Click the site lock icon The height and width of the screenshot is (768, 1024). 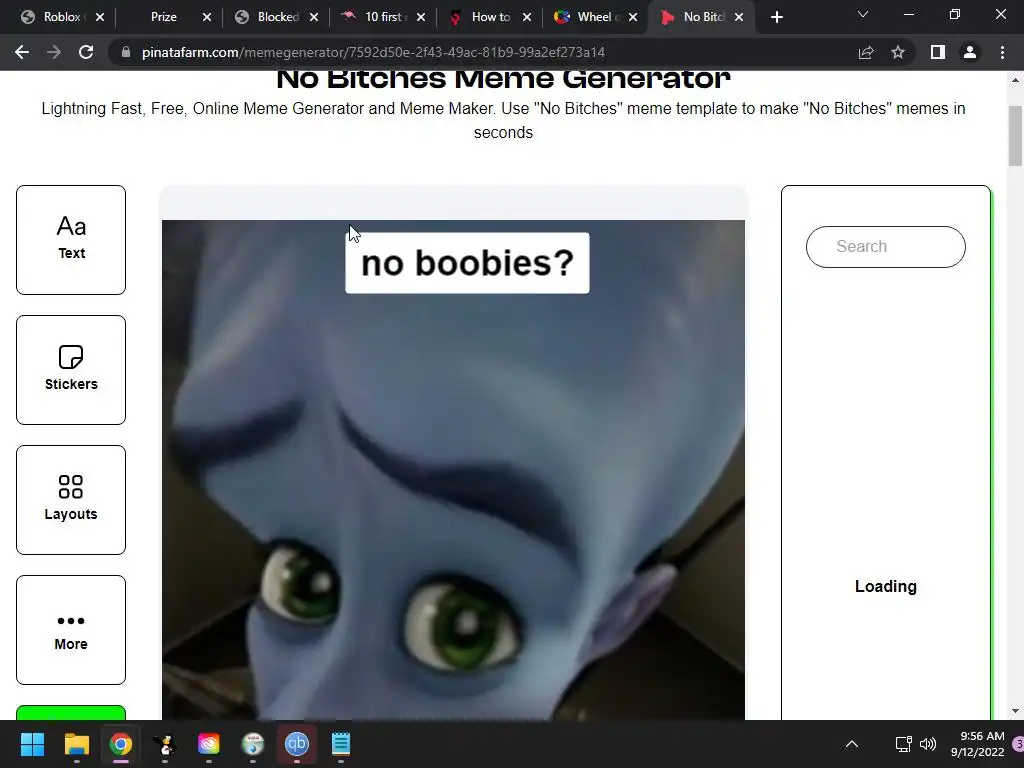[x=126, y=52]
